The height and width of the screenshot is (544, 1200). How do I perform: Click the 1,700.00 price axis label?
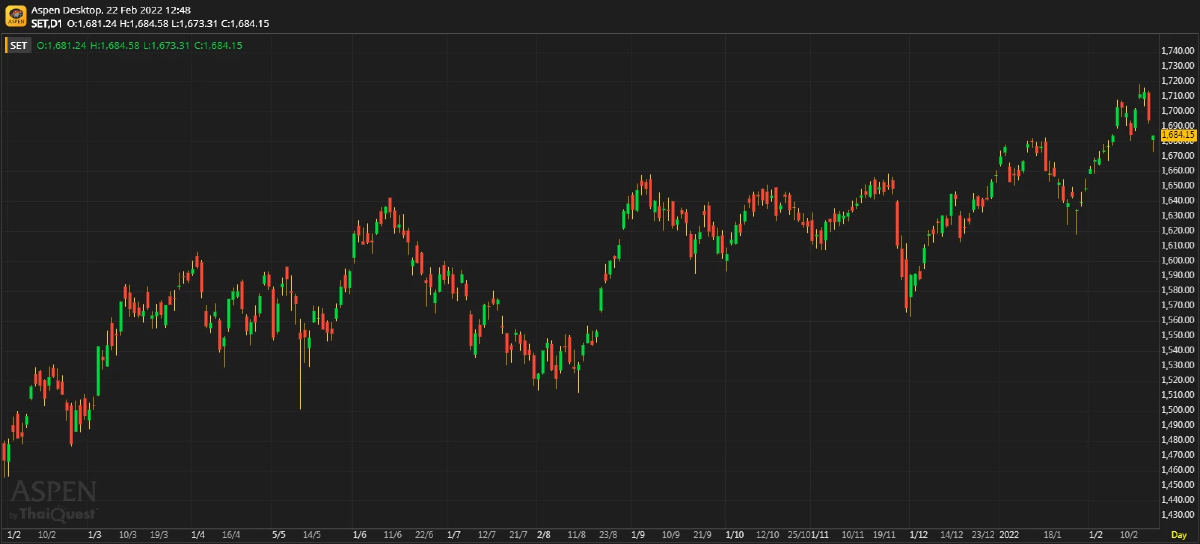pos(1179,111)
